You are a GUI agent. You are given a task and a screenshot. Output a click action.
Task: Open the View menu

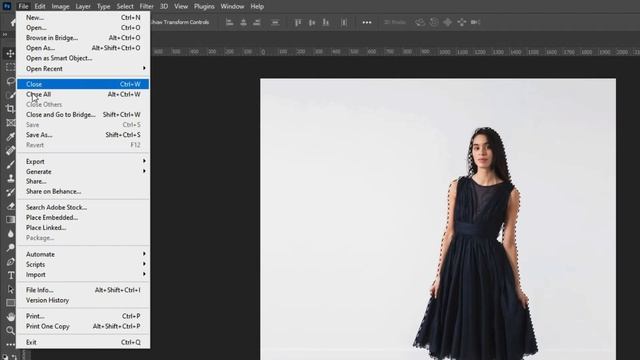(x=181, y=7)
